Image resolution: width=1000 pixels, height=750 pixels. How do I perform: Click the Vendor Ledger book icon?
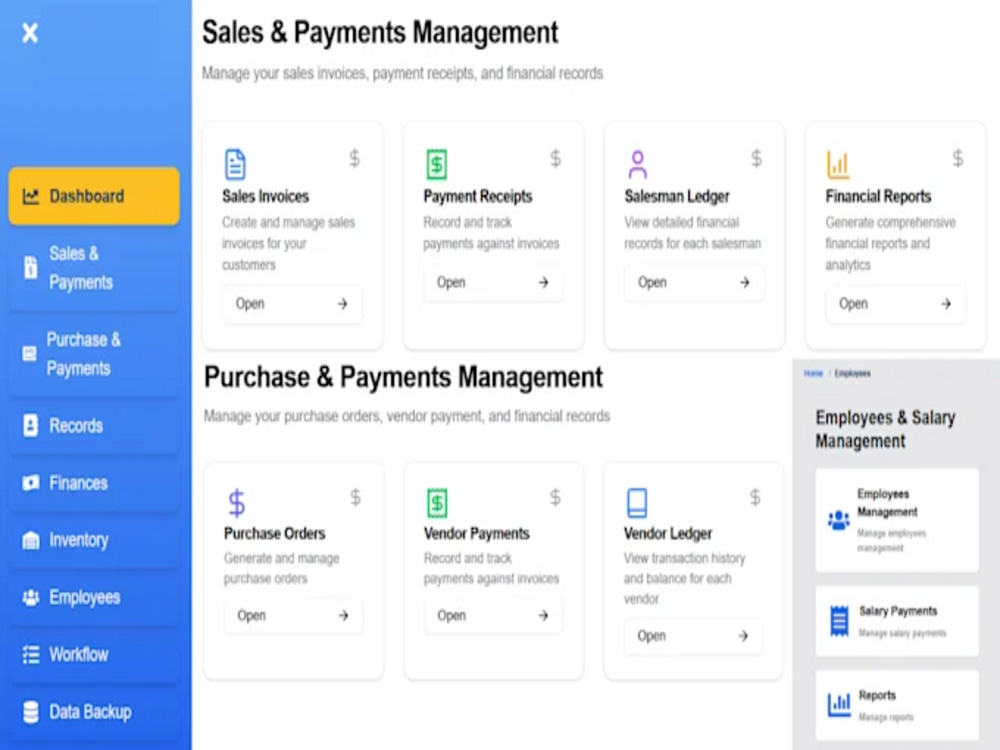pos(637,503)
